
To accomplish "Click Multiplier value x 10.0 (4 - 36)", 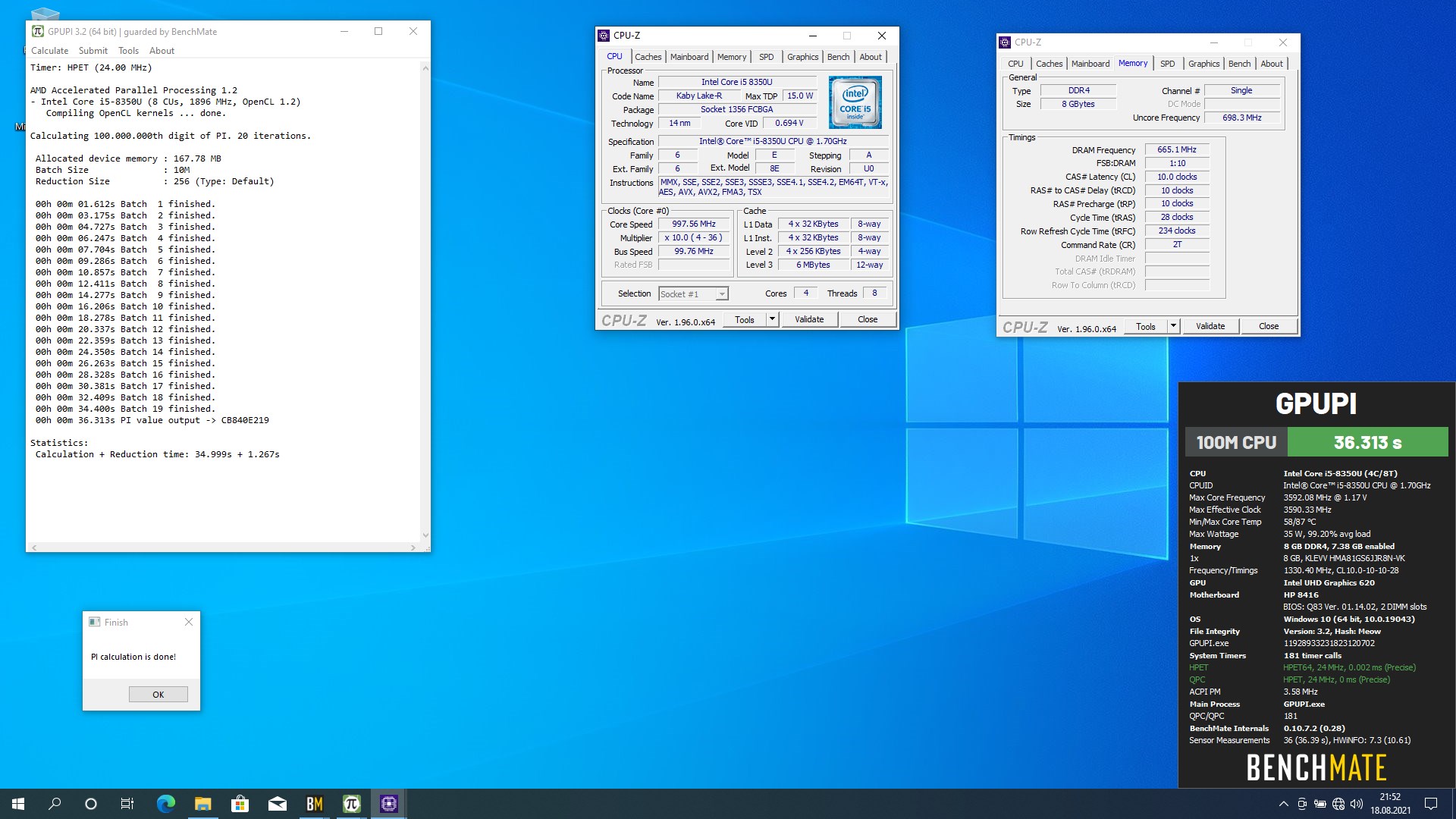I will click(694, 238).
